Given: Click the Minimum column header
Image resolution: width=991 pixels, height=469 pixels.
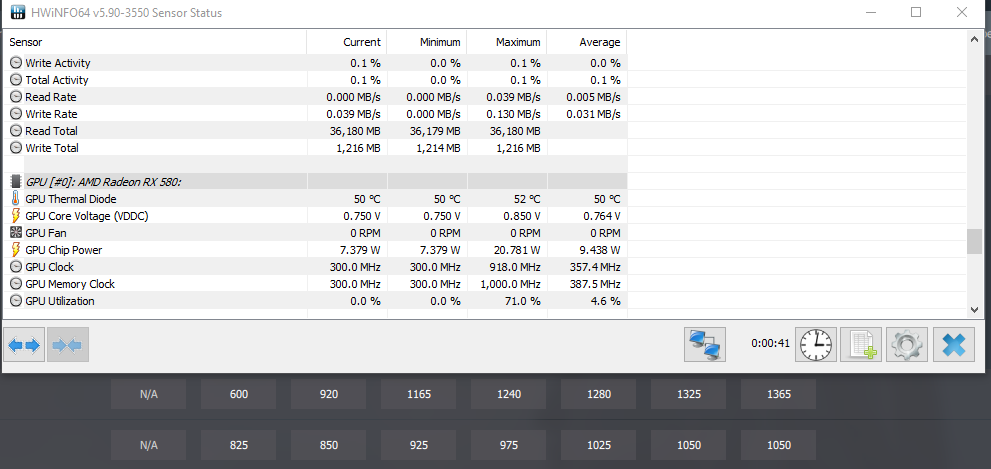Looking at the screenshot, I should pos(427,42).
